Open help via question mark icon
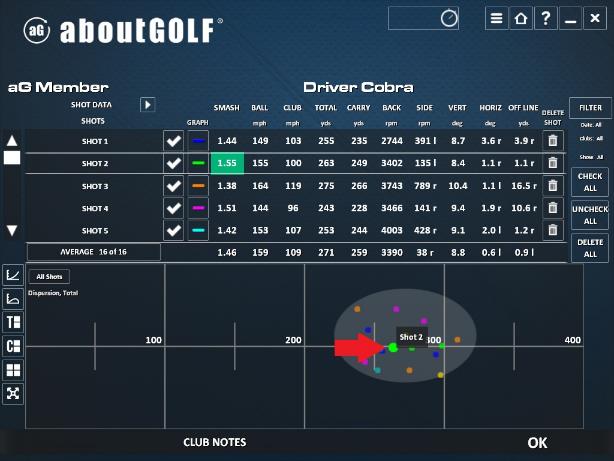Viewport: 614px width, 461px height. 545,18
